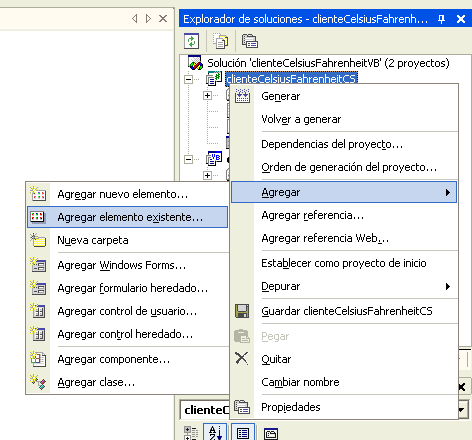Click the Nueva carpeta folder icon
The height and width of the screenshot is (440, 472).
(x=38, y=240)
